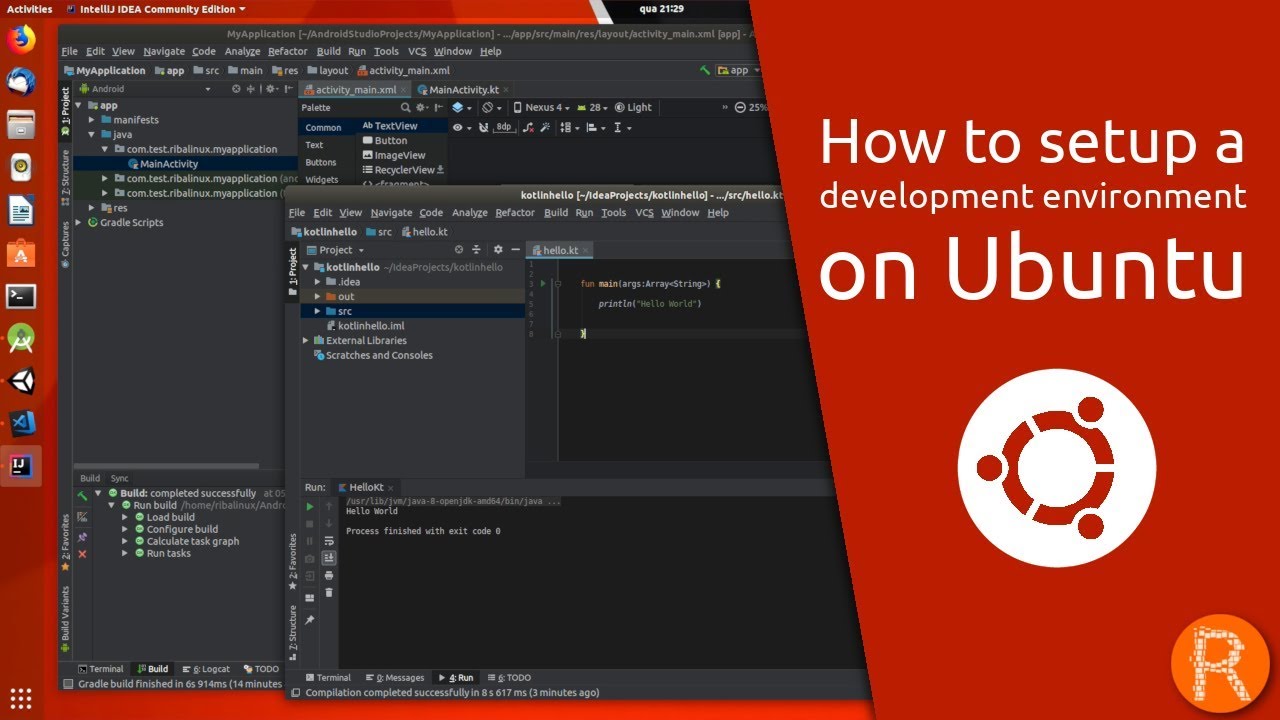Click Collapse All icon in kotlinhello Project panel

click(476, 250)
